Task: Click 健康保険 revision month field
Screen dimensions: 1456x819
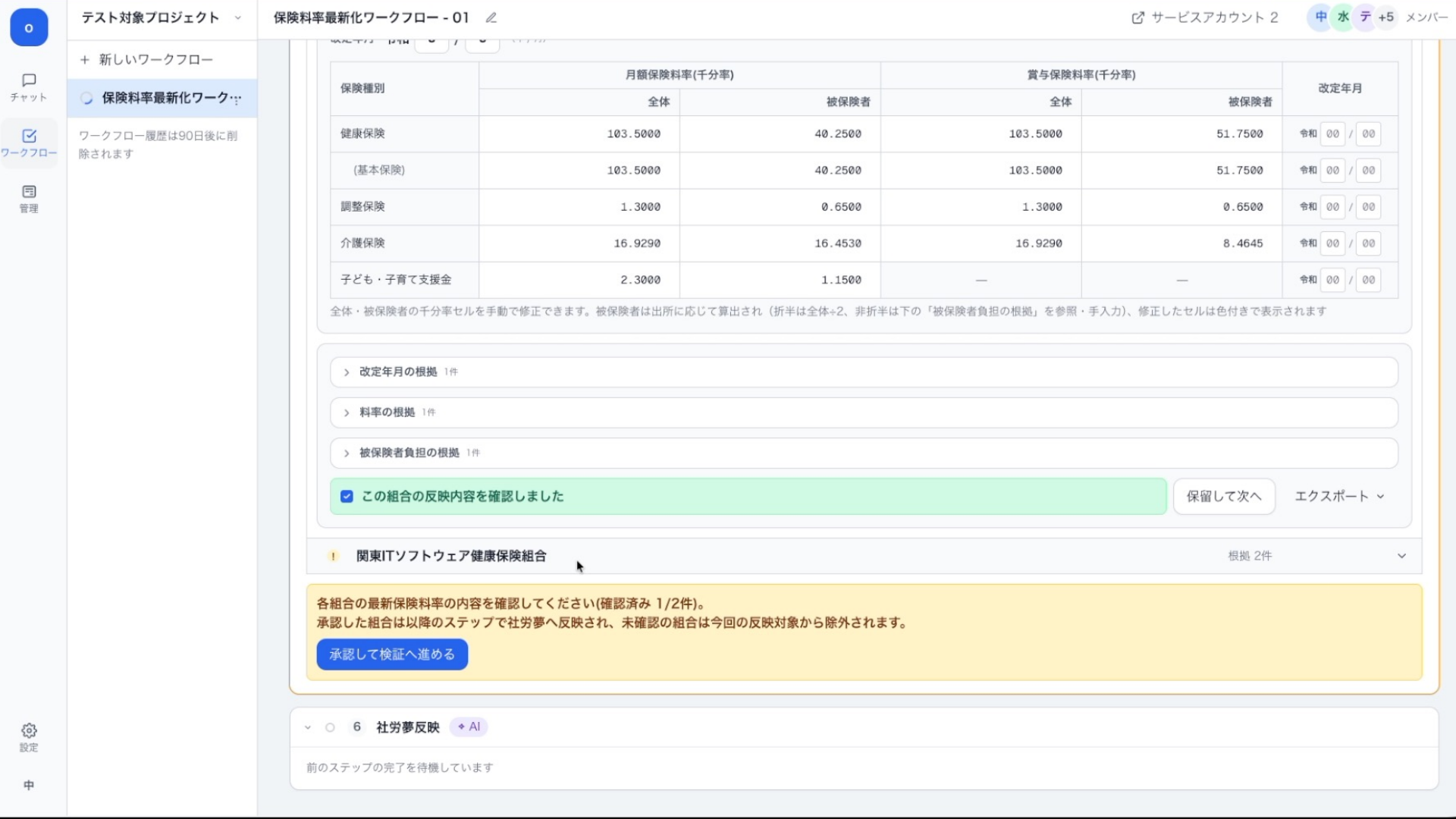Action: point(1368,133)
